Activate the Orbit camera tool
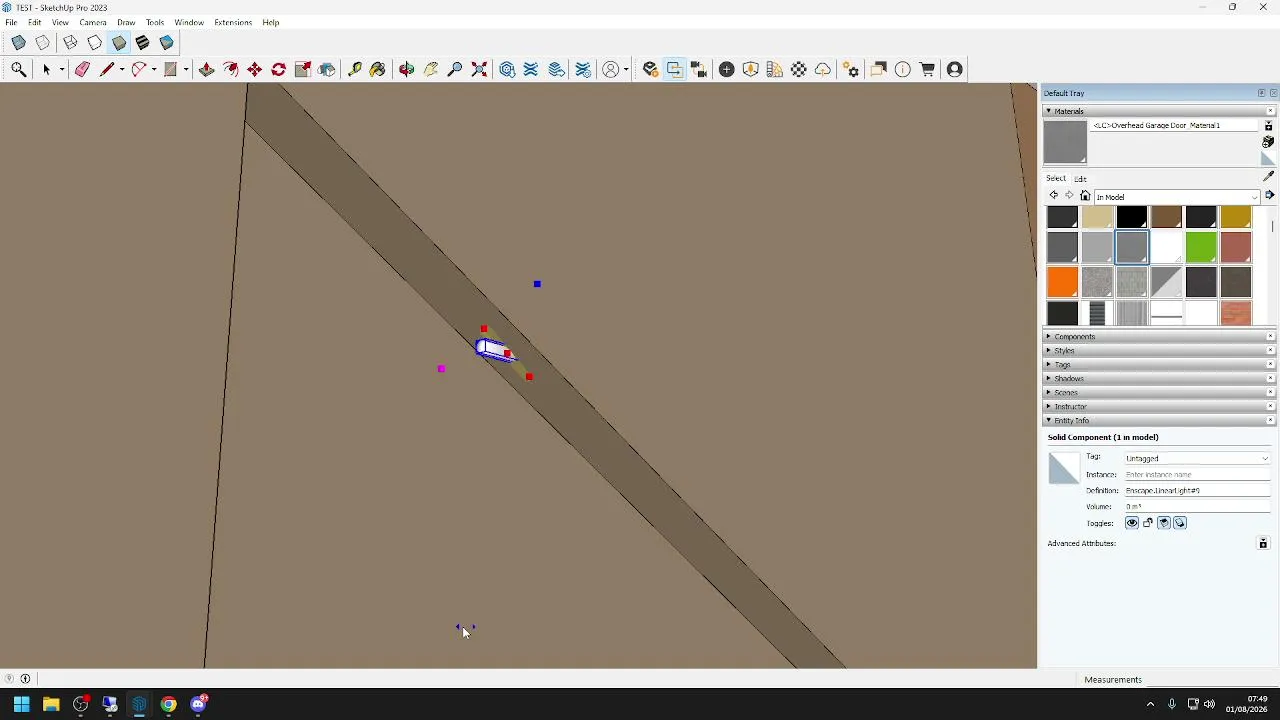Image resolution: width=1280 pixels, height=720 pixels. pyautogui.click(x=407, y=69)
